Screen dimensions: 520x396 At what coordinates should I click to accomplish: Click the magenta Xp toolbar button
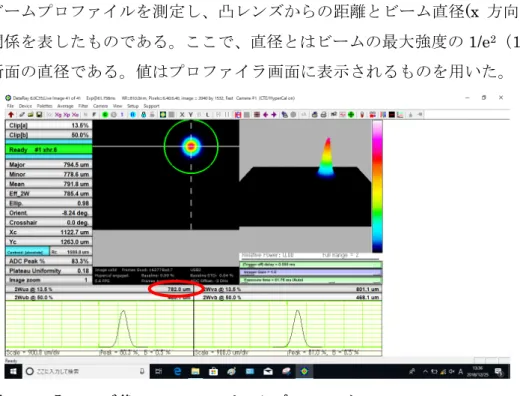coord(67,115)
